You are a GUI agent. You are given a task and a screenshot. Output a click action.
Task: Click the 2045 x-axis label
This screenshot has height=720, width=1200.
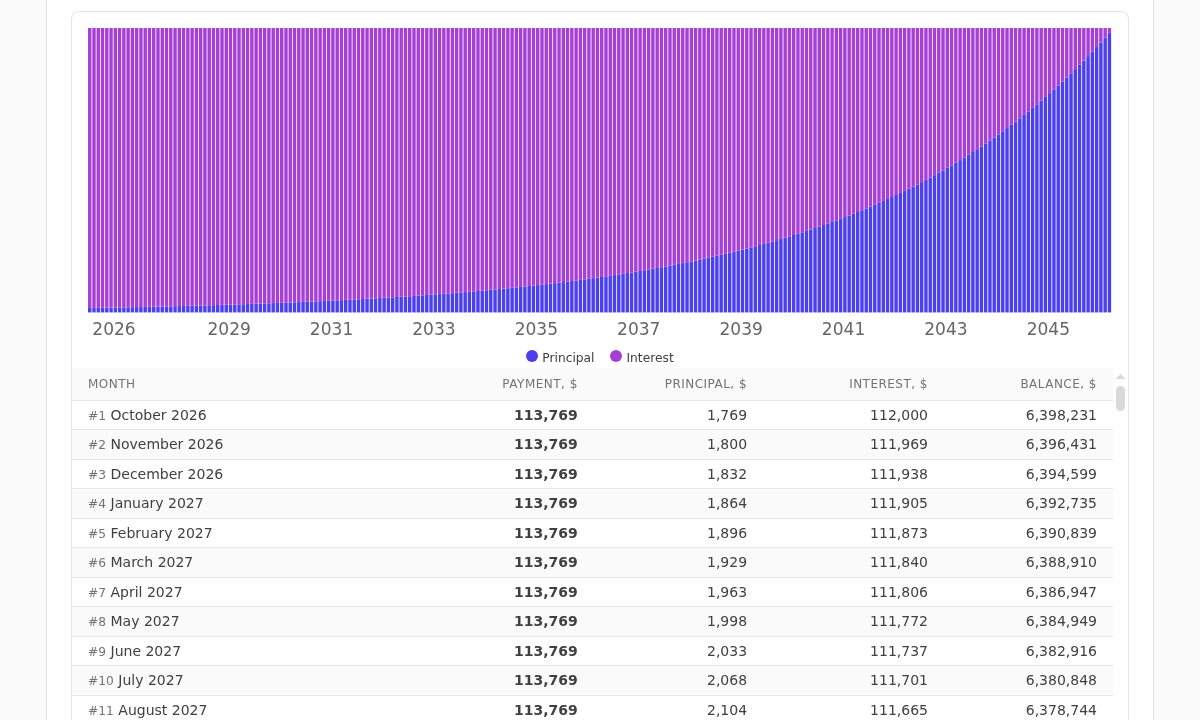[x=1048, y=329]
